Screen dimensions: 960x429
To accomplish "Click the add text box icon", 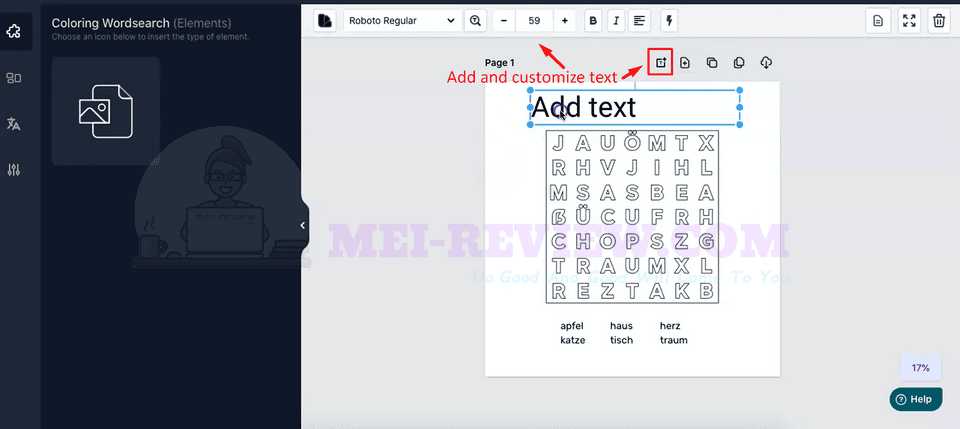I will [x=661, y=62].
